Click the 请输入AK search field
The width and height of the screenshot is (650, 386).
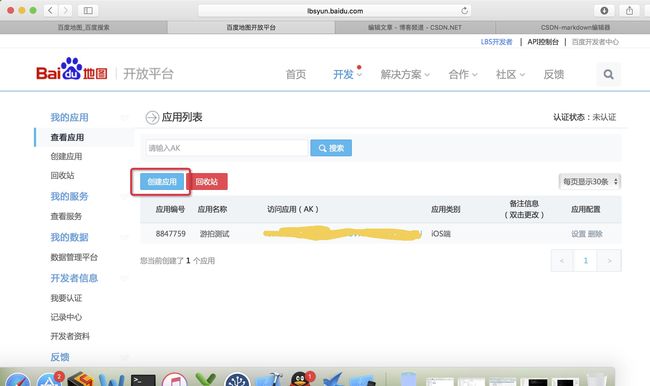pos(227,148)
